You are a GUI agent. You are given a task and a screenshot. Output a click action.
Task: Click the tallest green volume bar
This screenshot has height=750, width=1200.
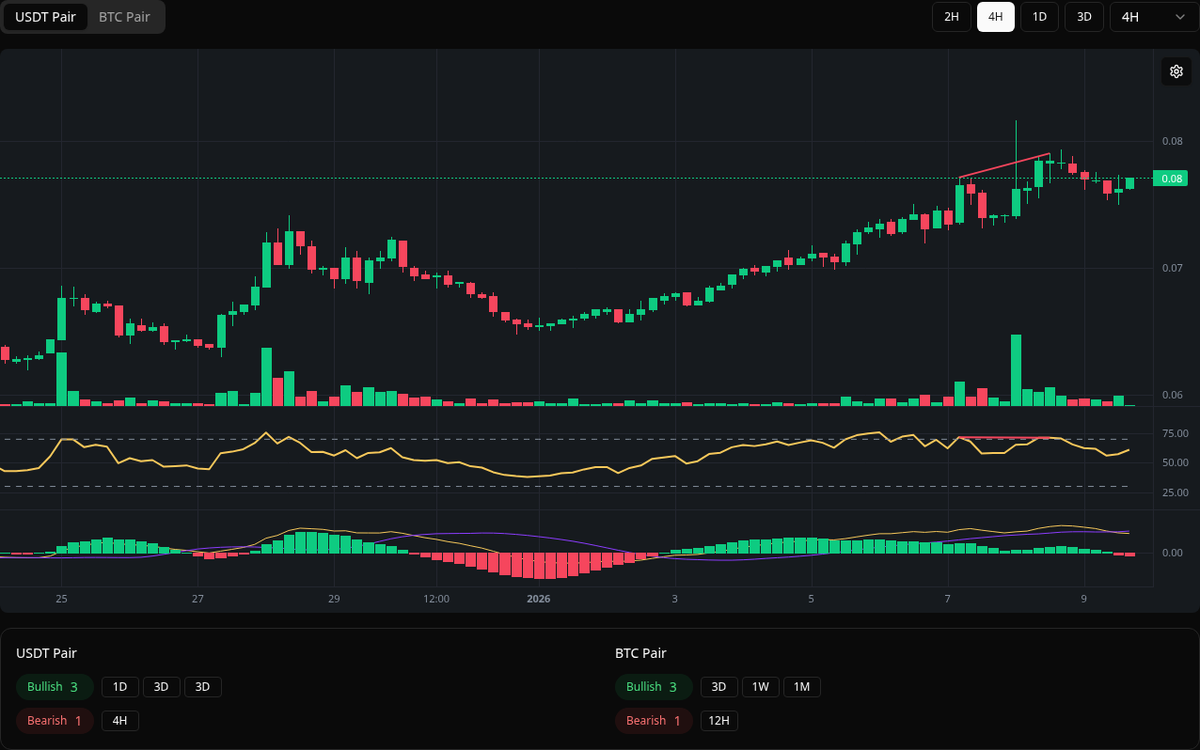tap(1015, 370)
